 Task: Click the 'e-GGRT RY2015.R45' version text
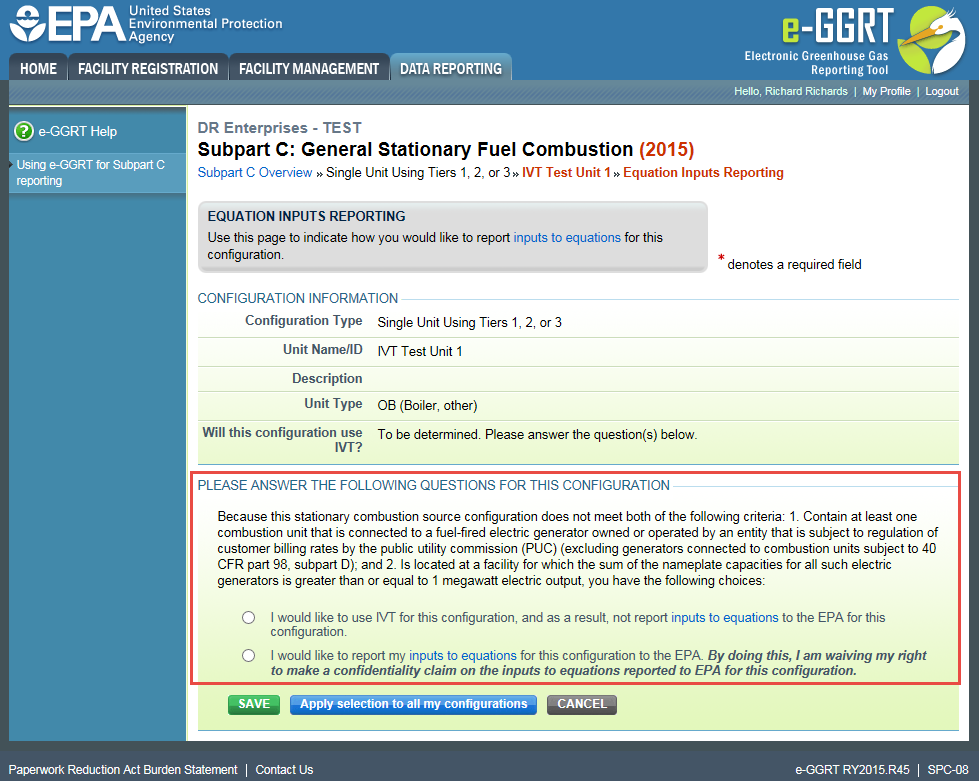tap(852, 770)
